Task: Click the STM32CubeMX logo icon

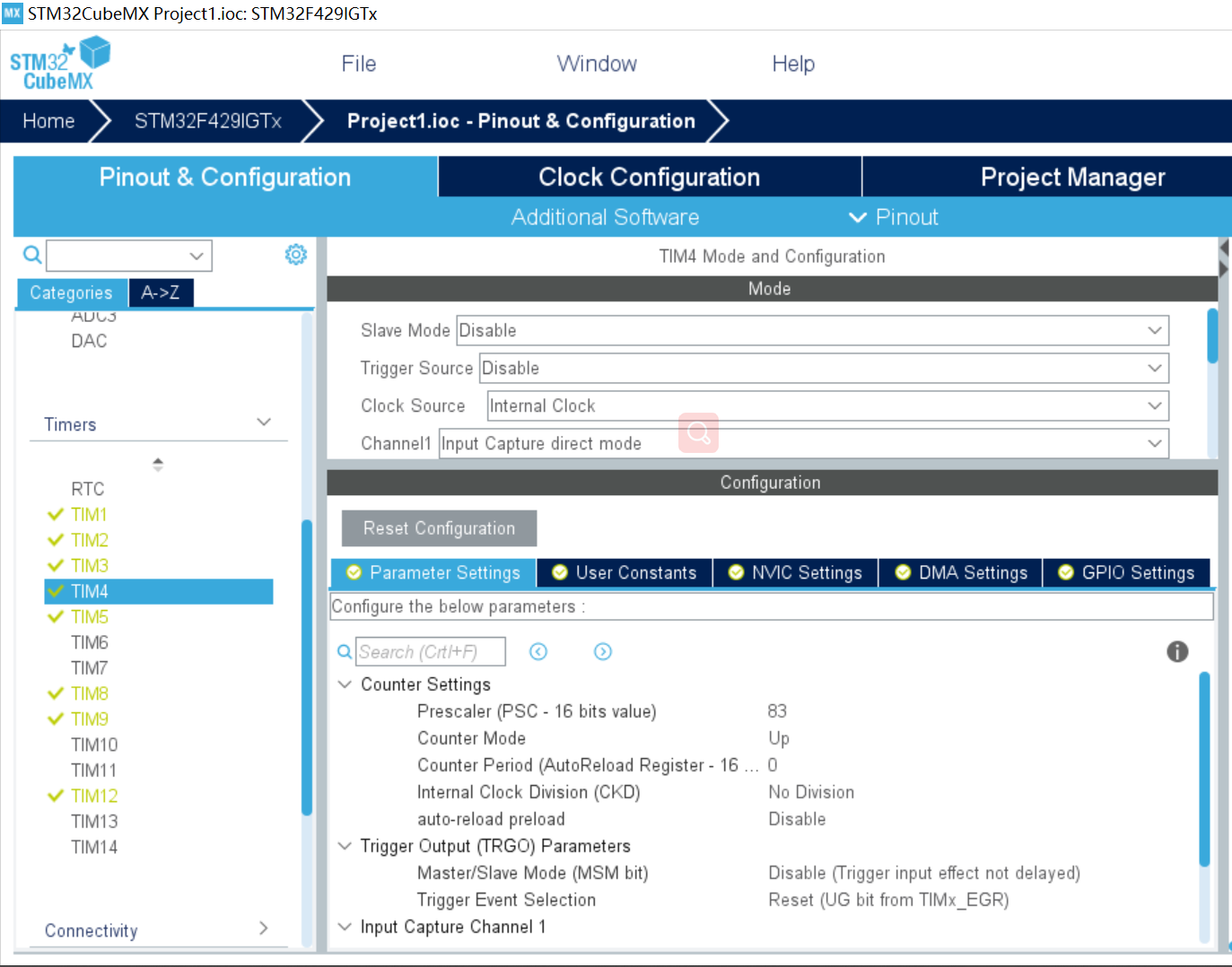Action: tap(60, 64)
